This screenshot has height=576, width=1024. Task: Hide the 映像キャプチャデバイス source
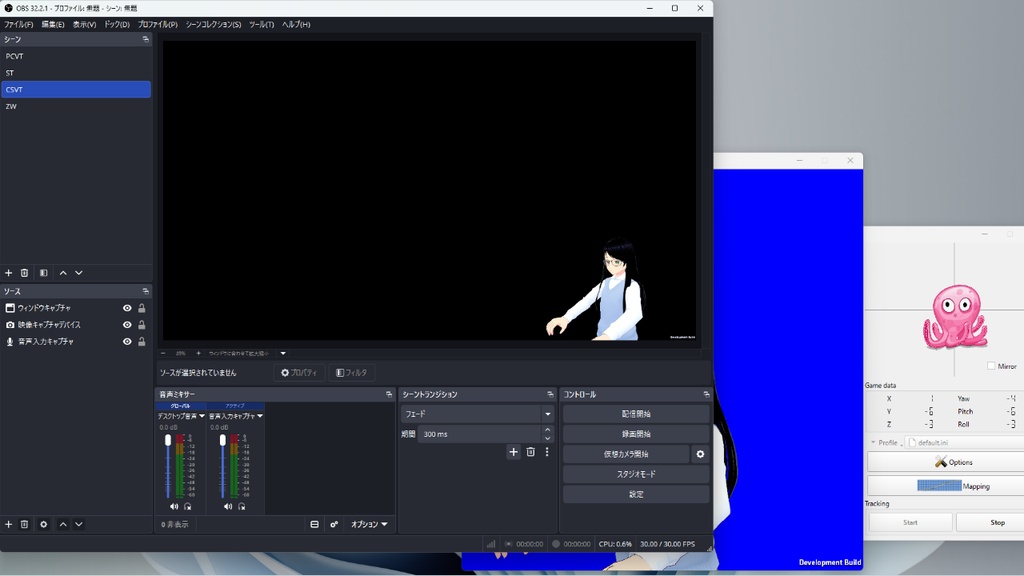click(127, 325)
